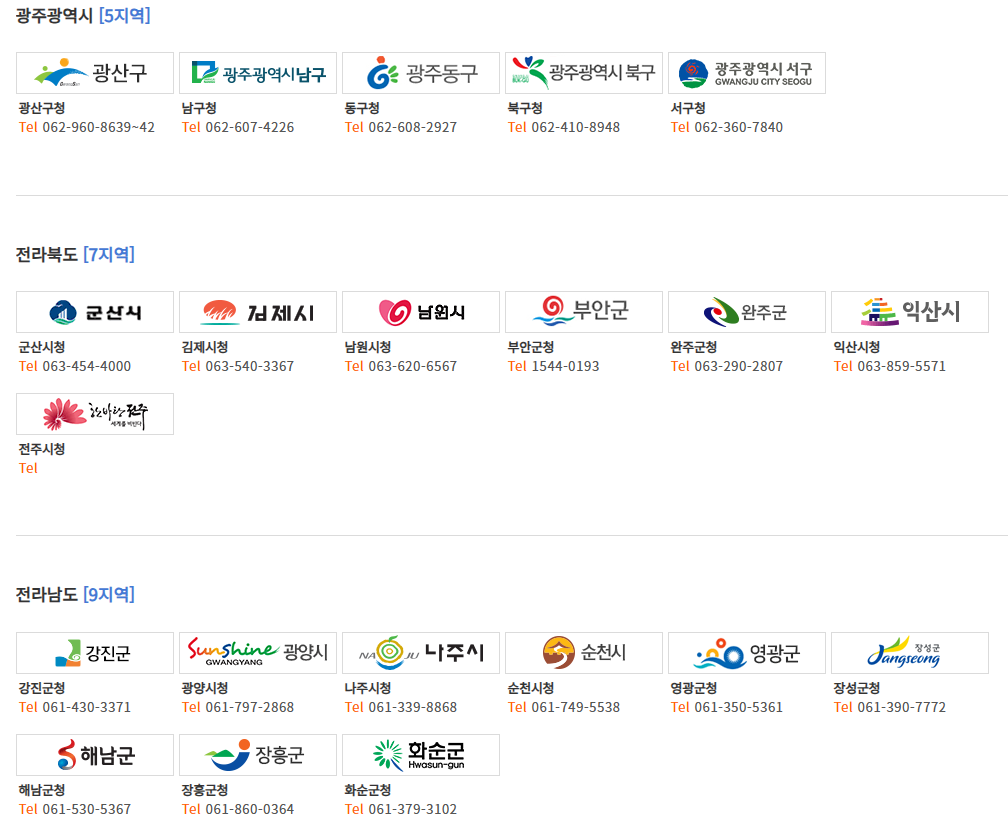Click phone number 063-859-5571
Screen dimensions: 1008x826
(x=902, y=366)
